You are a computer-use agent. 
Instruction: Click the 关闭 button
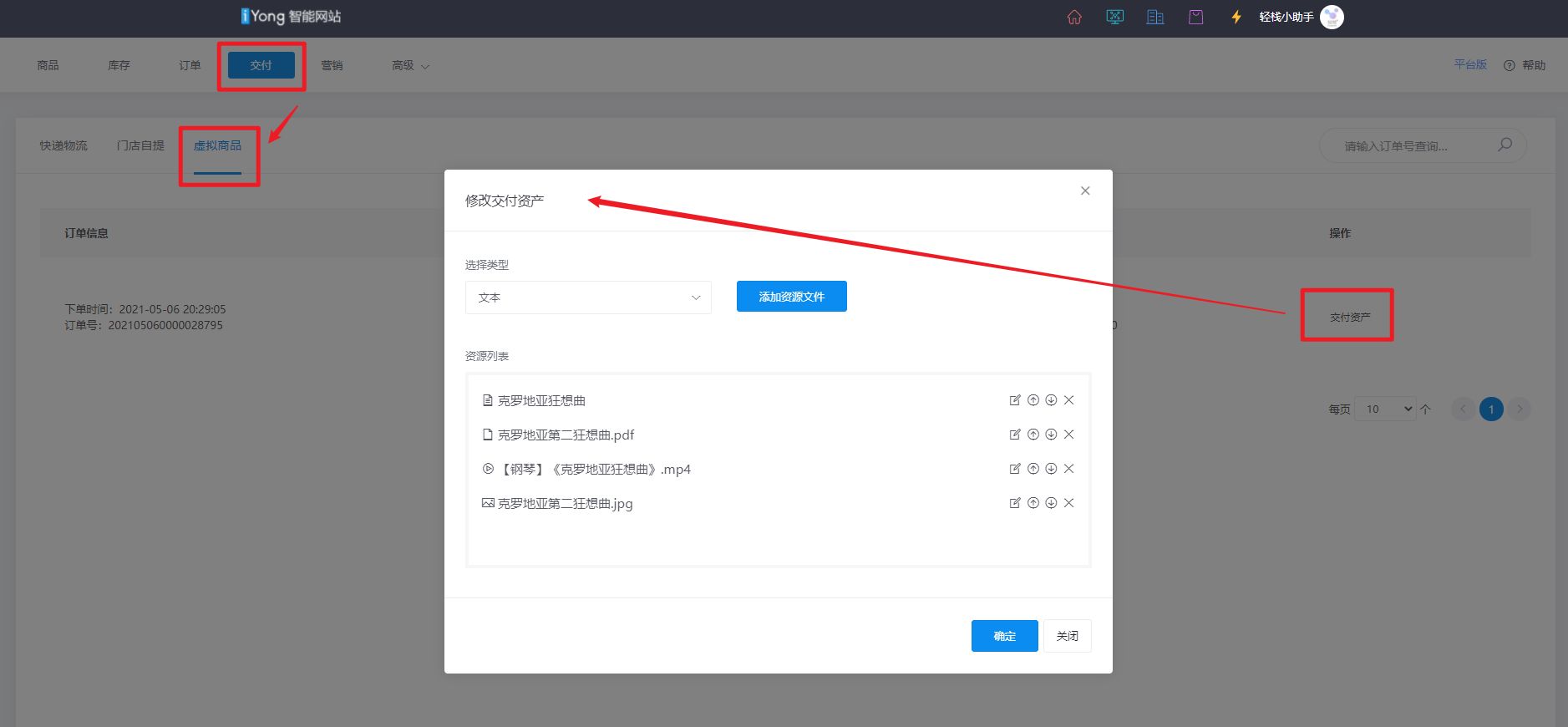click(x=1068, y=636)
